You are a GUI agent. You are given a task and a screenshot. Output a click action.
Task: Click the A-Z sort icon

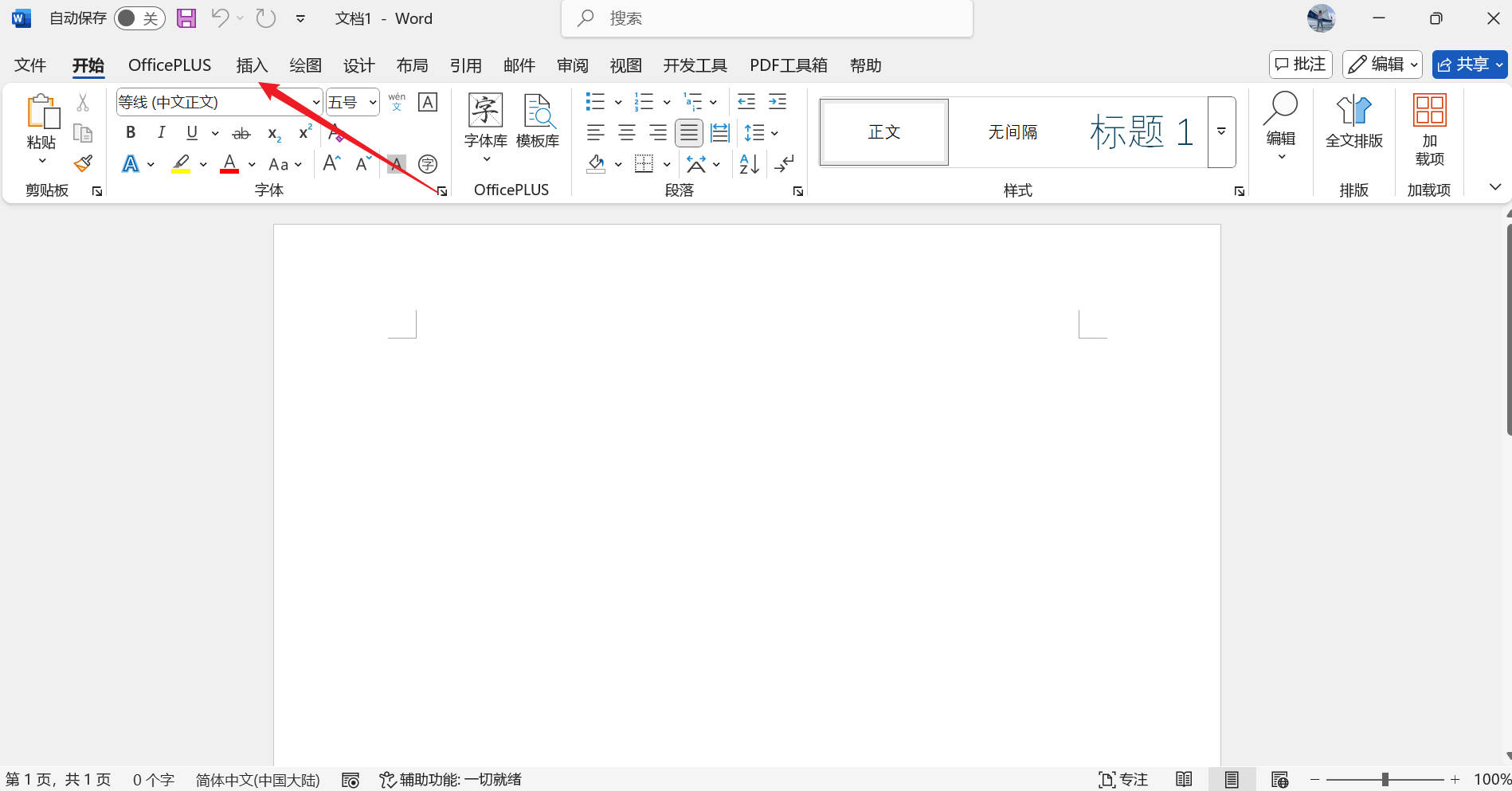click(x=747, y=163)
